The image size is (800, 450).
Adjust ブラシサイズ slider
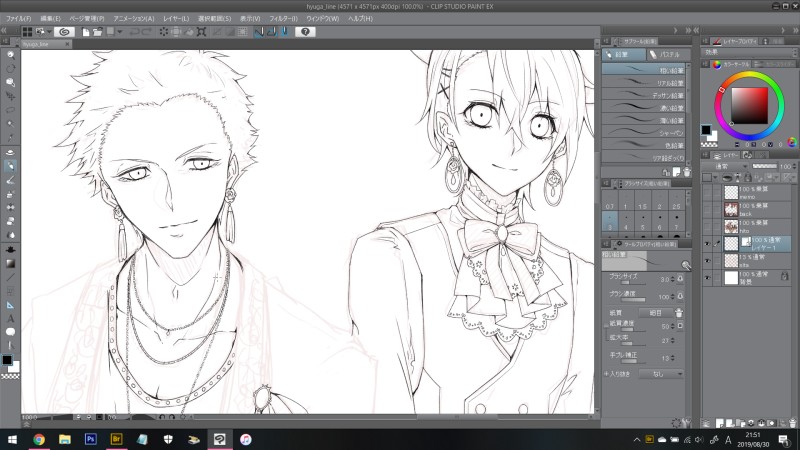(x=633, y=283)
